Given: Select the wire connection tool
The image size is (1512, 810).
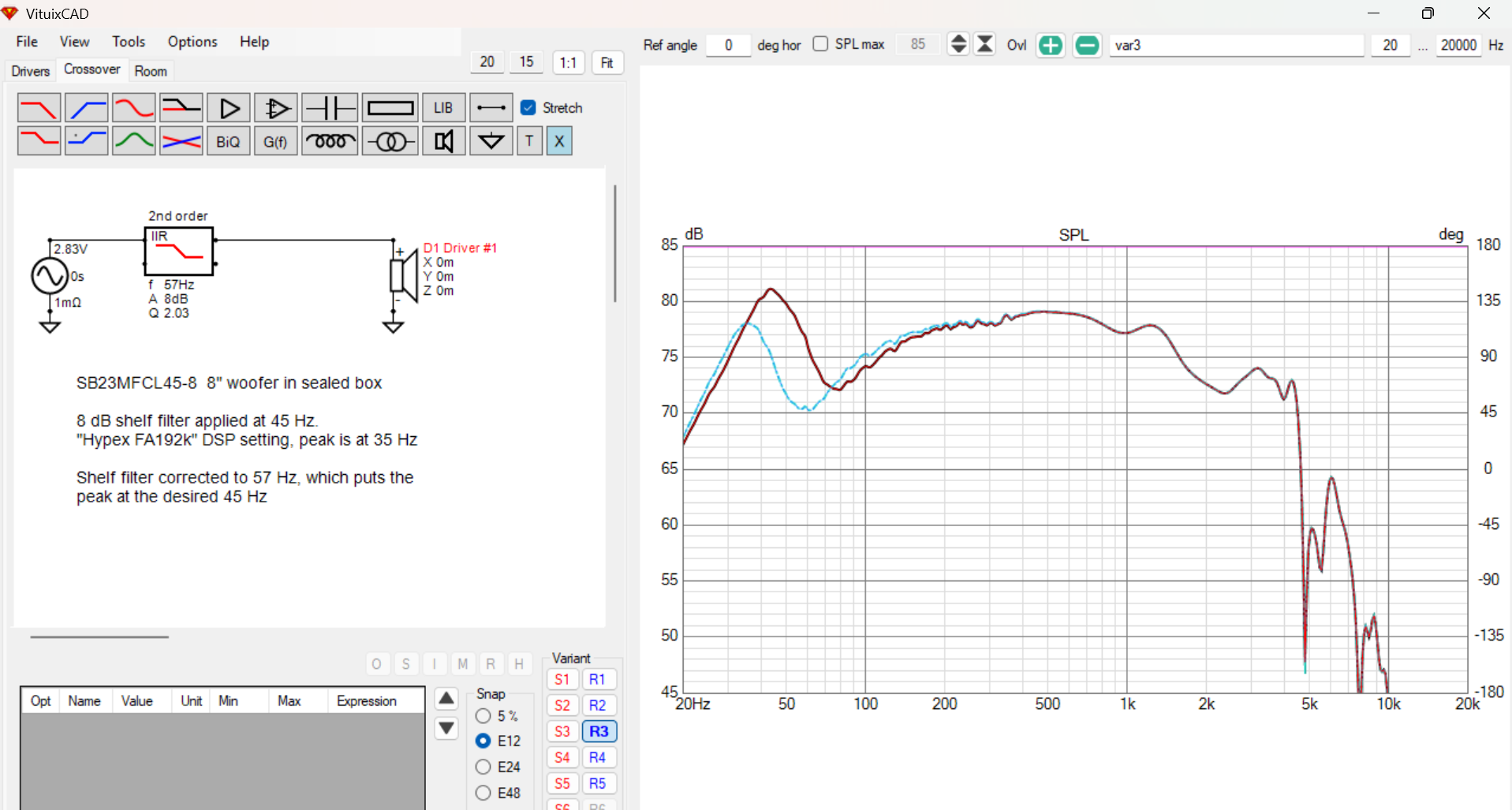Looking at the screenshot, I should (491, 108).
